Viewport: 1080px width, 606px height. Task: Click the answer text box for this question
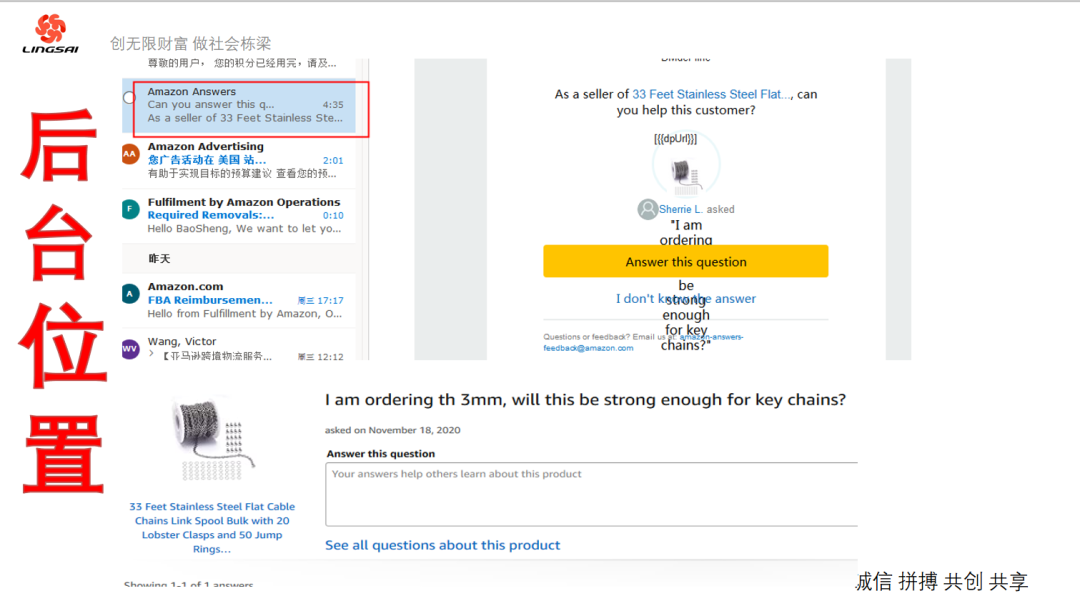[x=592, y=493]
